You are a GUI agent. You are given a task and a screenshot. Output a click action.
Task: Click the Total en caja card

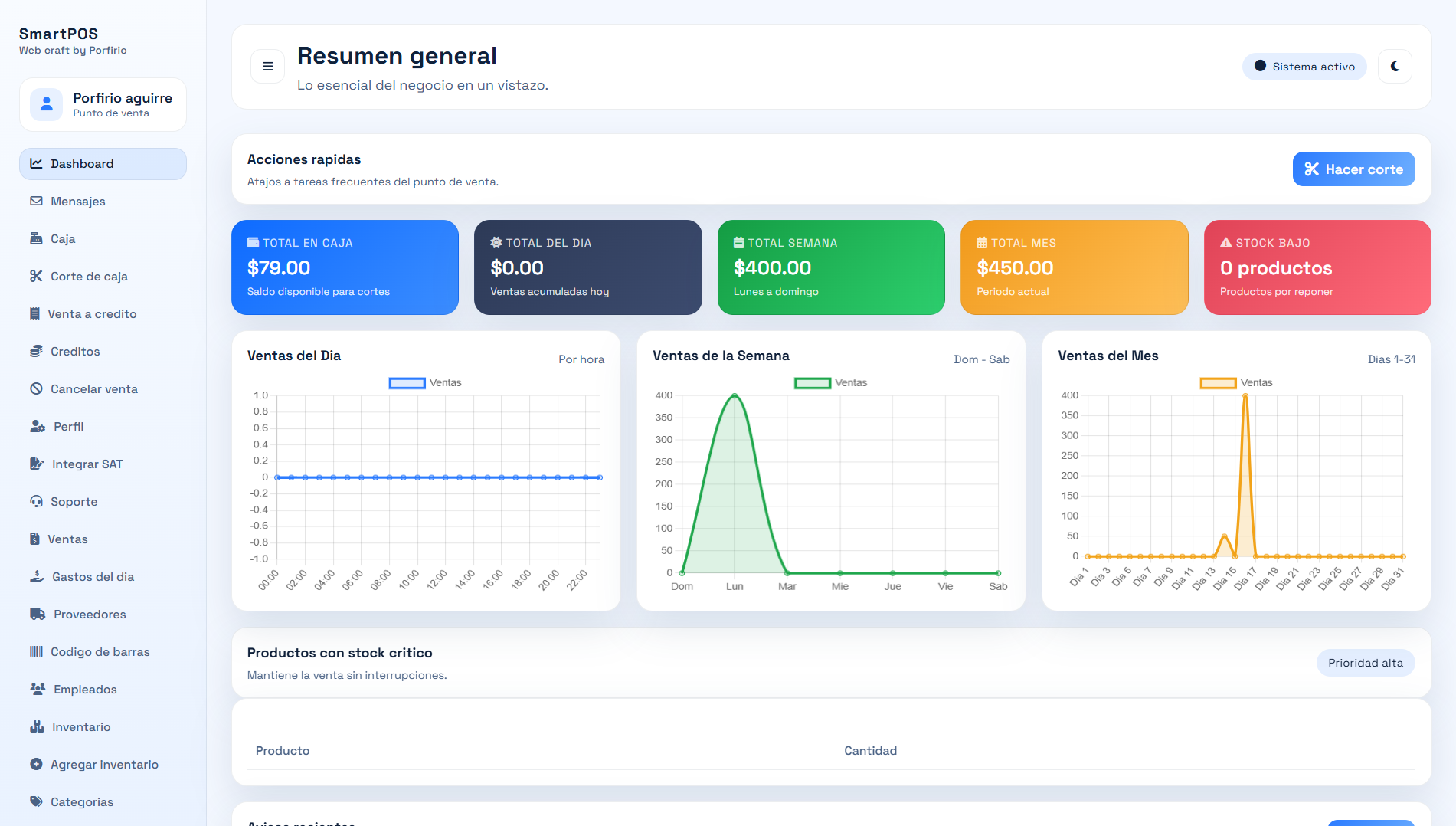(x=345, y=267)
